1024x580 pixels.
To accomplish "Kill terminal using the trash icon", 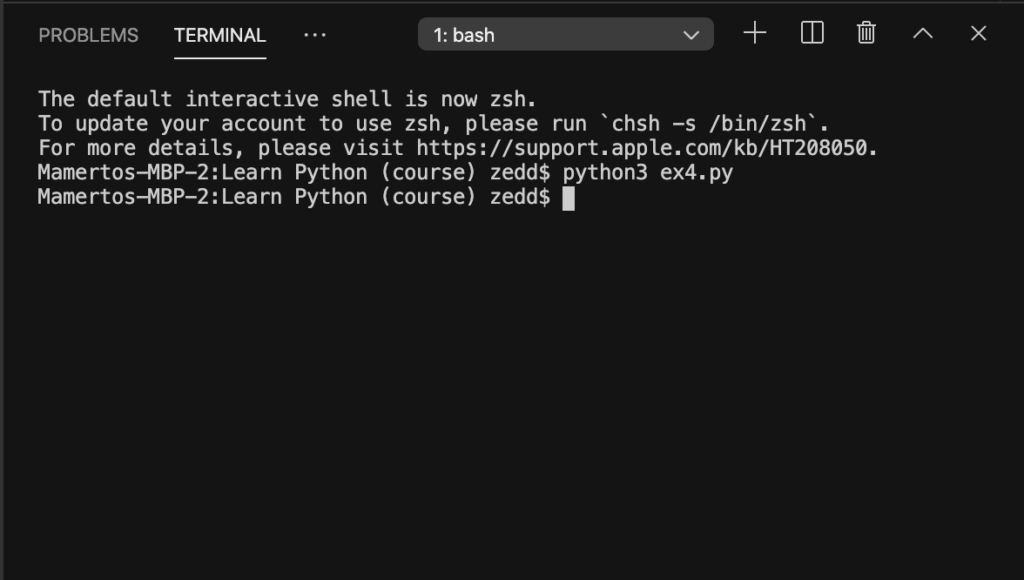I will coord(866,33).
